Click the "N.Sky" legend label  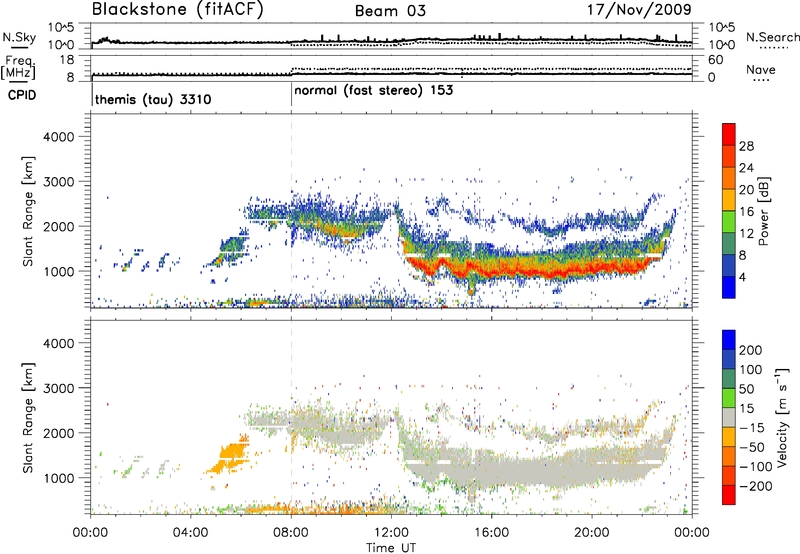point(19,37)
